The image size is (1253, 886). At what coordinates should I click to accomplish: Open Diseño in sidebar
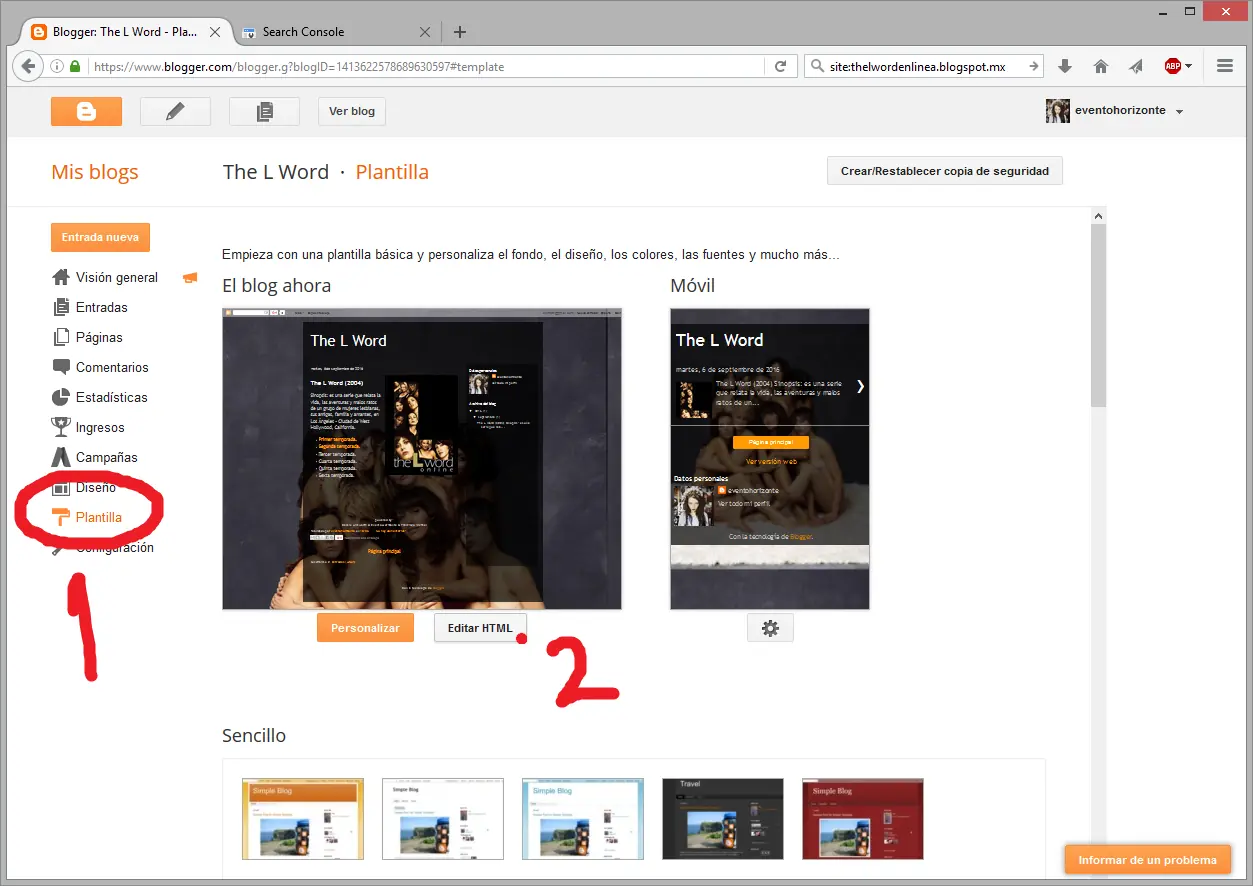[96, 487]
